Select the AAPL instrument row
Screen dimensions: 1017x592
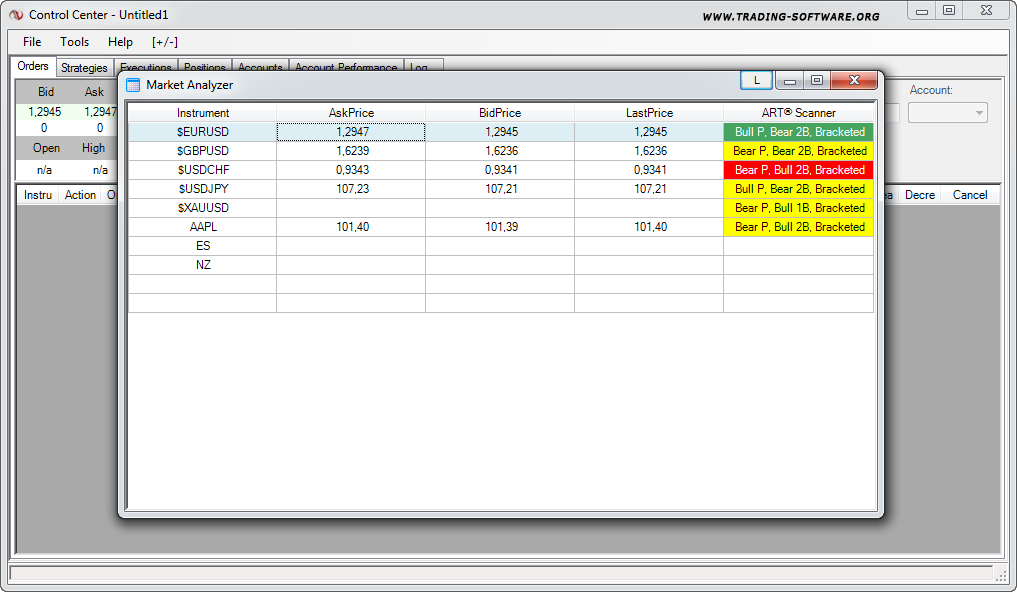tap(203, 227)
